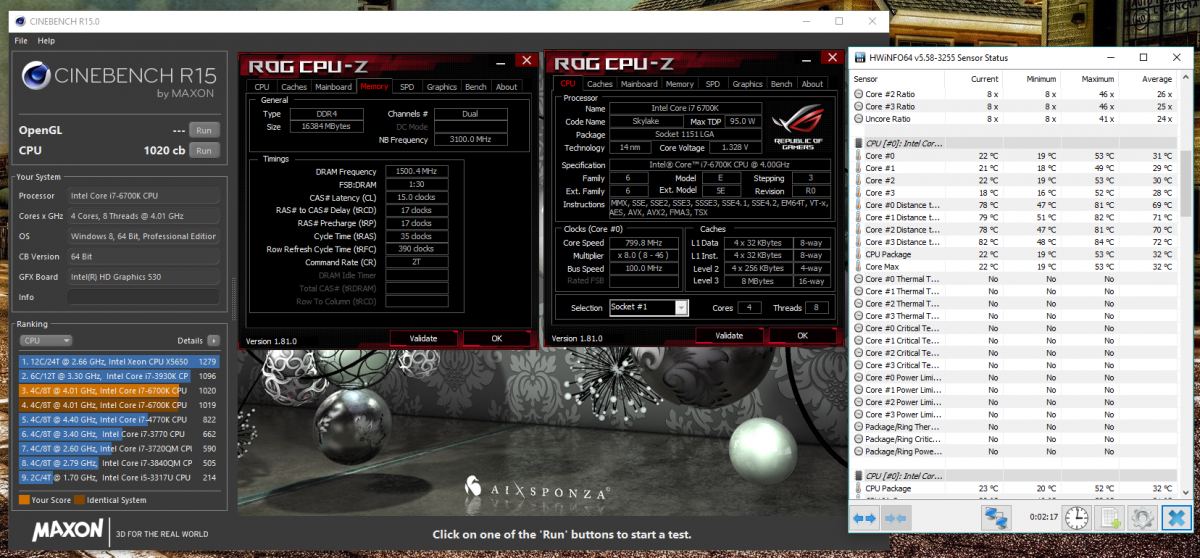1200x558 pixels.
Task: Switch to Mainboard tab in Memory CPU-Z window
Action: pos(333,87)
